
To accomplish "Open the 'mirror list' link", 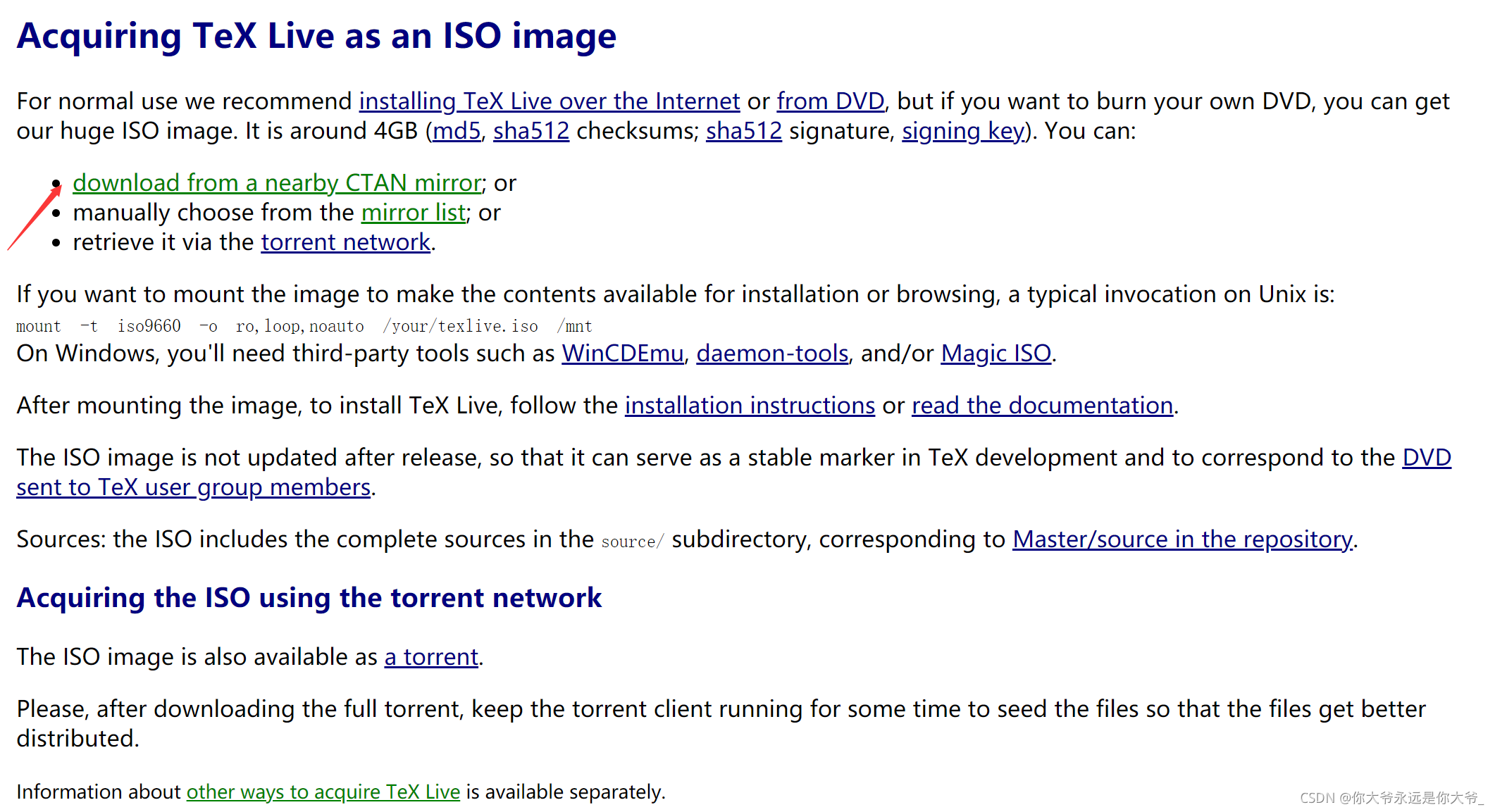I will [x=413, y=213].
